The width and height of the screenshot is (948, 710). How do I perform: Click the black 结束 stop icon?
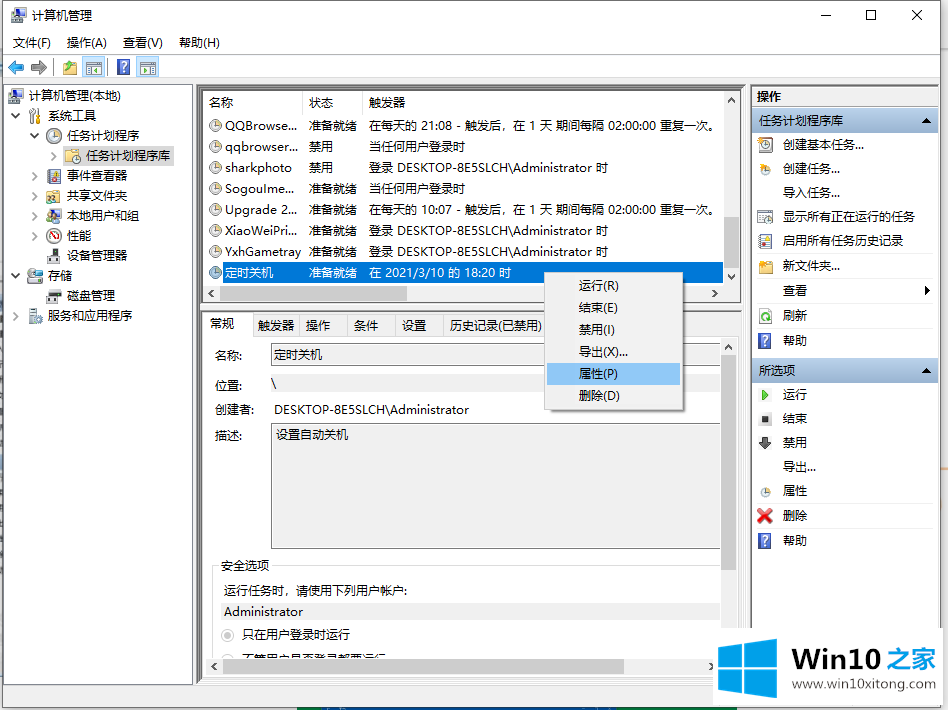[765, 419]
